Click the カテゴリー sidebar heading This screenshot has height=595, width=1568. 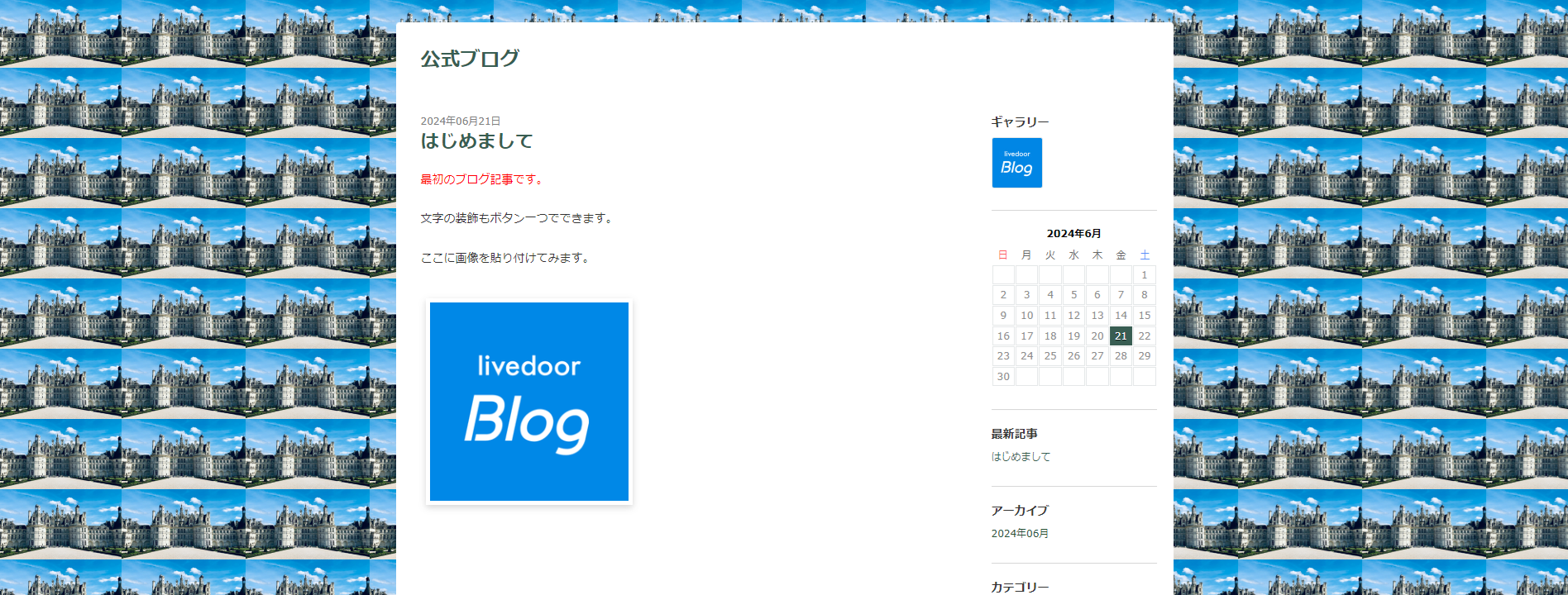(1020, 587)
